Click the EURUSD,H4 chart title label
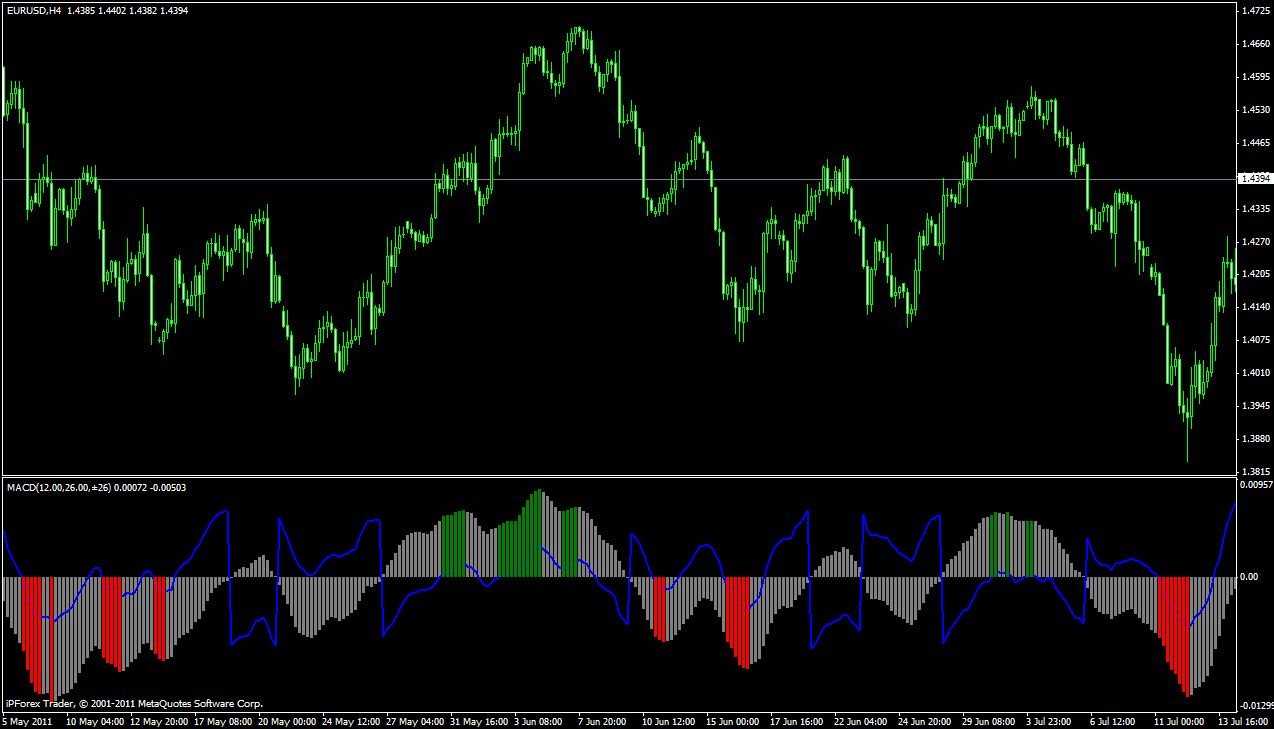The height and width of the screenshot is (729, 1274). click(x=33, y=10)
